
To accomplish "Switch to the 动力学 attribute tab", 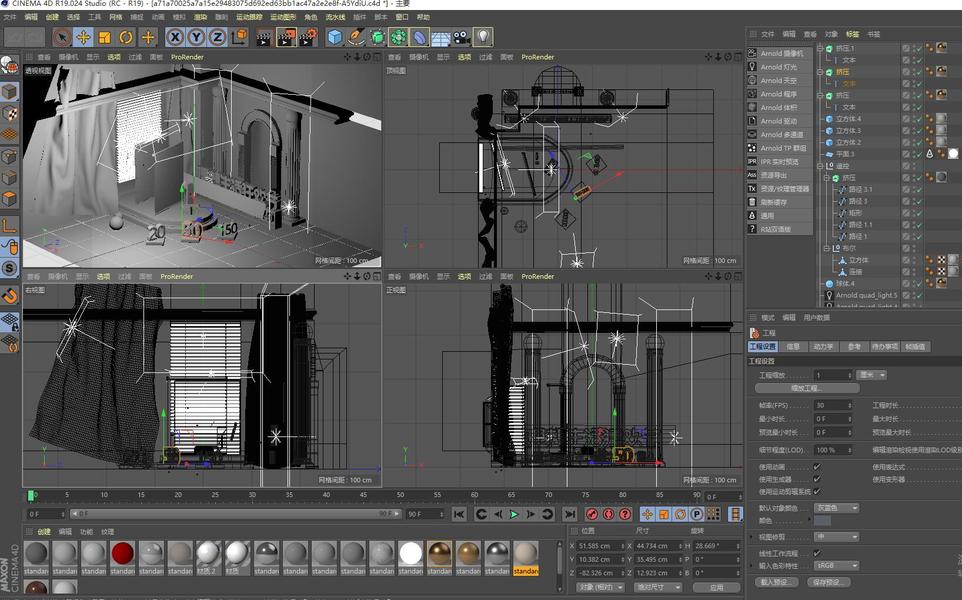I will point(823,347).
